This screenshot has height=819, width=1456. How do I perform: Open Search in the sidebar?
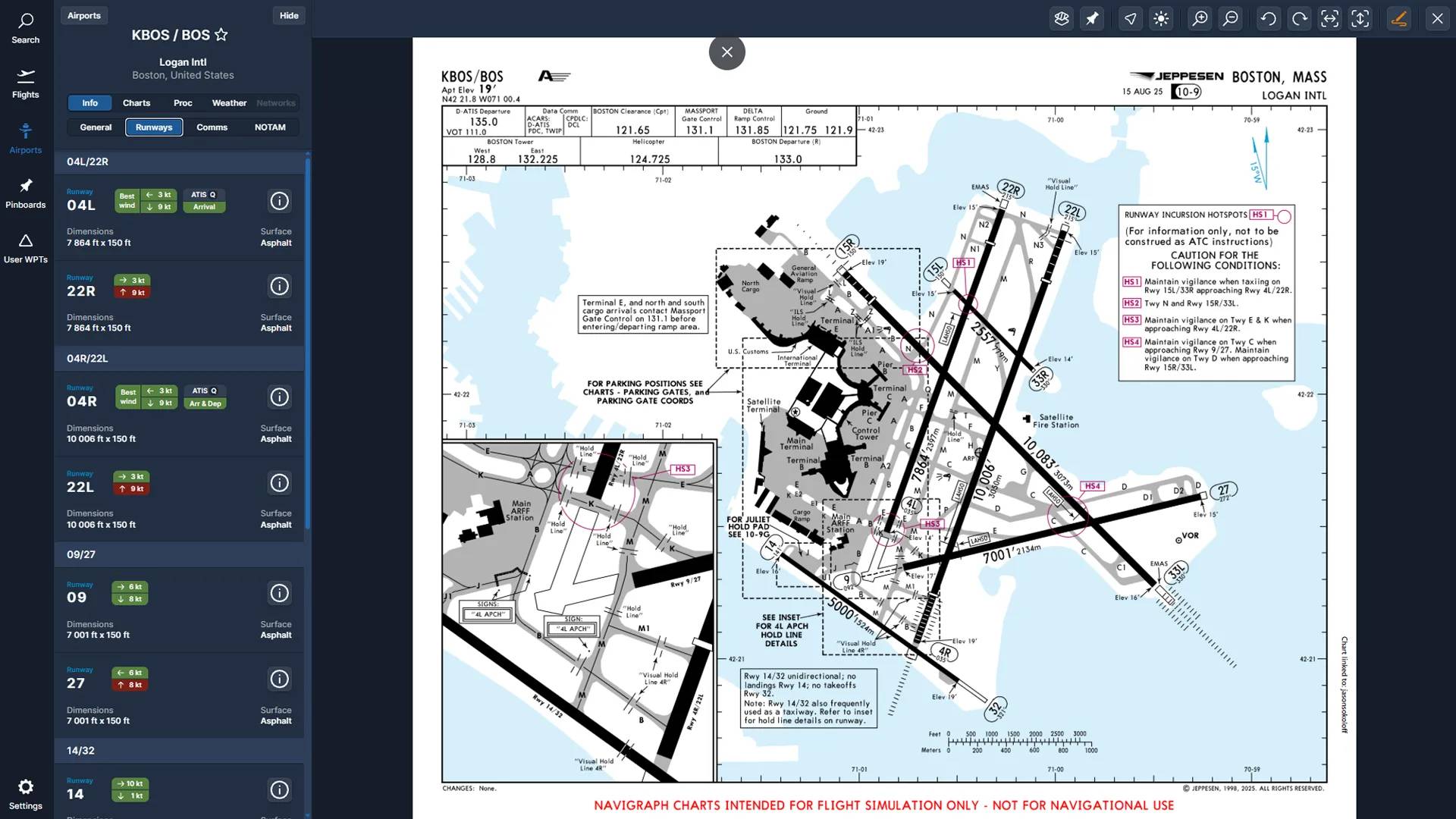pyautogui.click(x=26, y=28)
